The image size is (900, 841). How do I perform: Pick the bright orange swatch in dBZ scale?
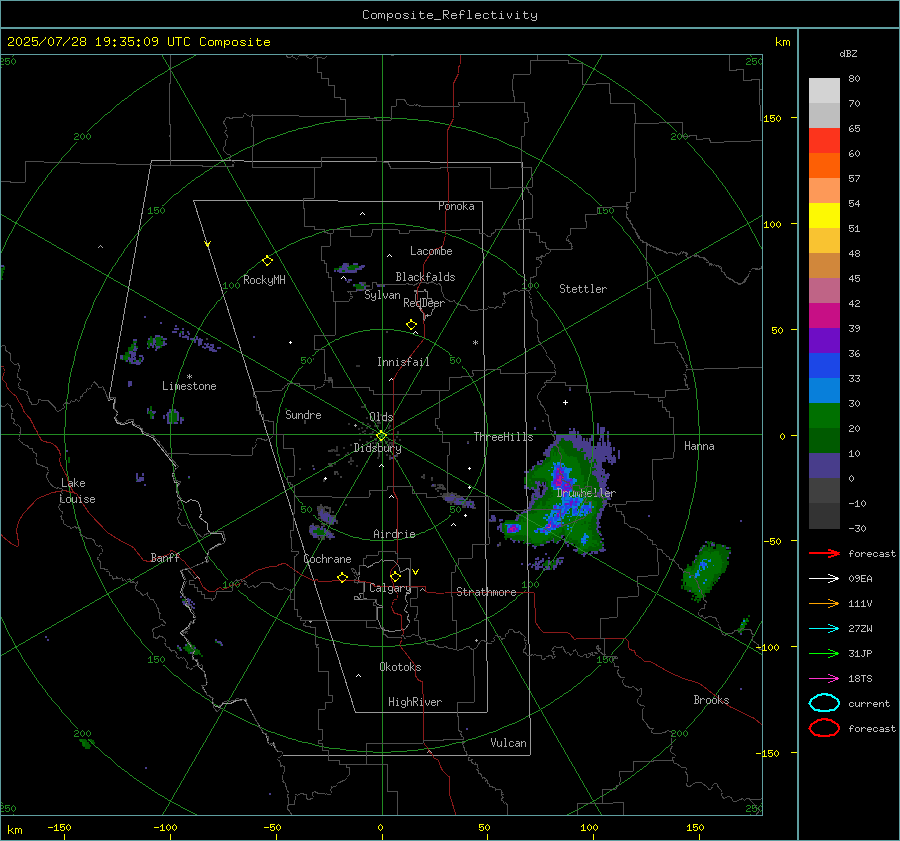coord(824,165)
